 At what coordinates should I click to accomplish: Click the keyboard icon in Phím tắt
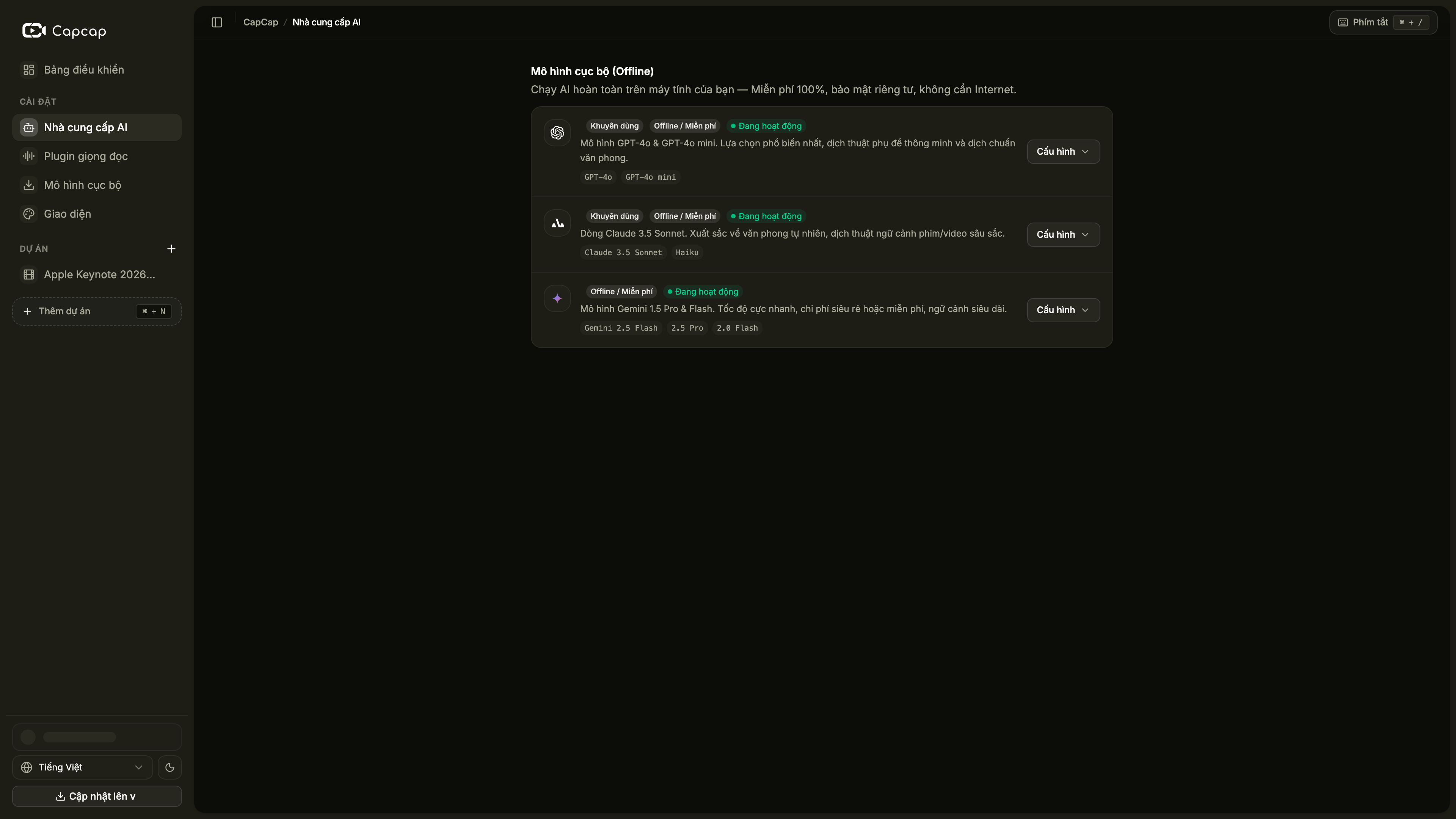[x=1343, y=23]
